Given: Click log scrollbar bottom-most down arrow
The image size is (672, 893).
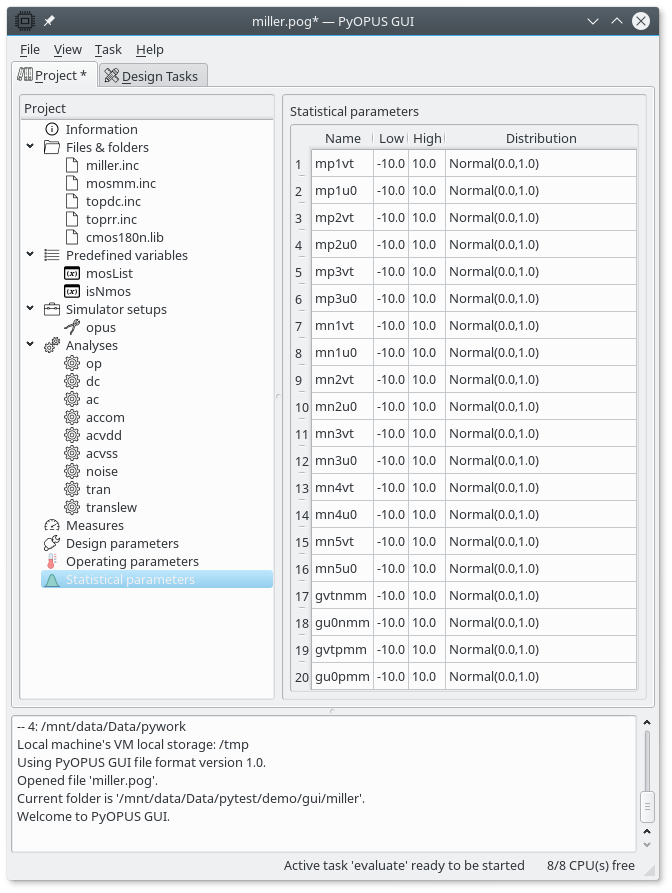Looking at the screenshot, I should click(647, 845).
